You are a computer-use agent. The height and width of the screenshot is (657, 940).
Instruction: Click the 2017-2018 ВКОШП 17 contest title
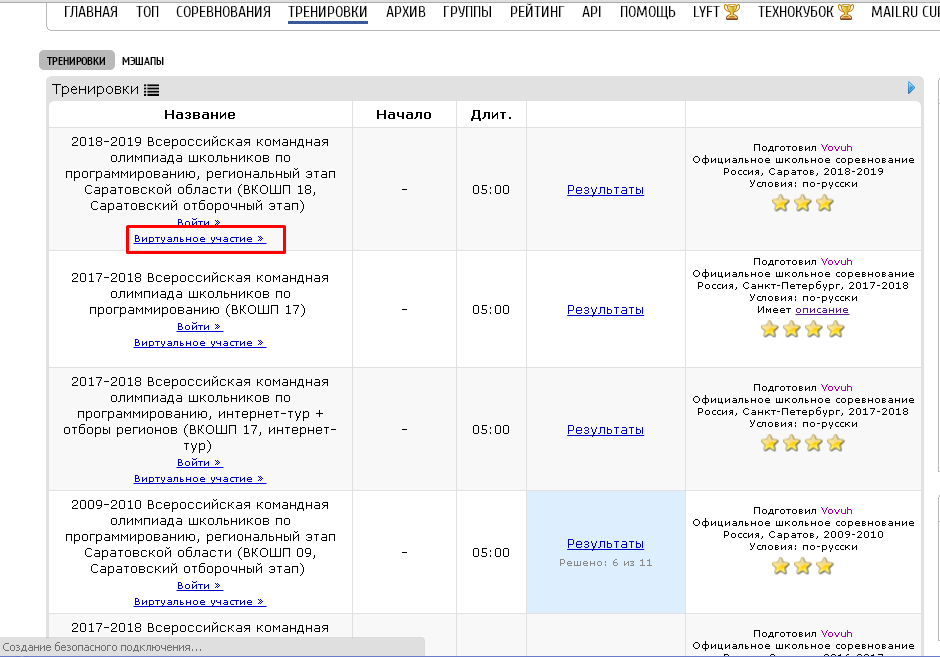[x=200, y=294]
